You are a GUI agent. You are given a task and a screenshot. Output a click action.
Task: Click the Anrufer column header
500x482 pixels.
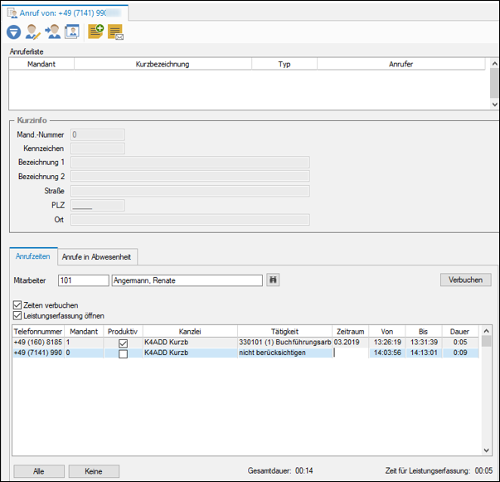[401, 64]
